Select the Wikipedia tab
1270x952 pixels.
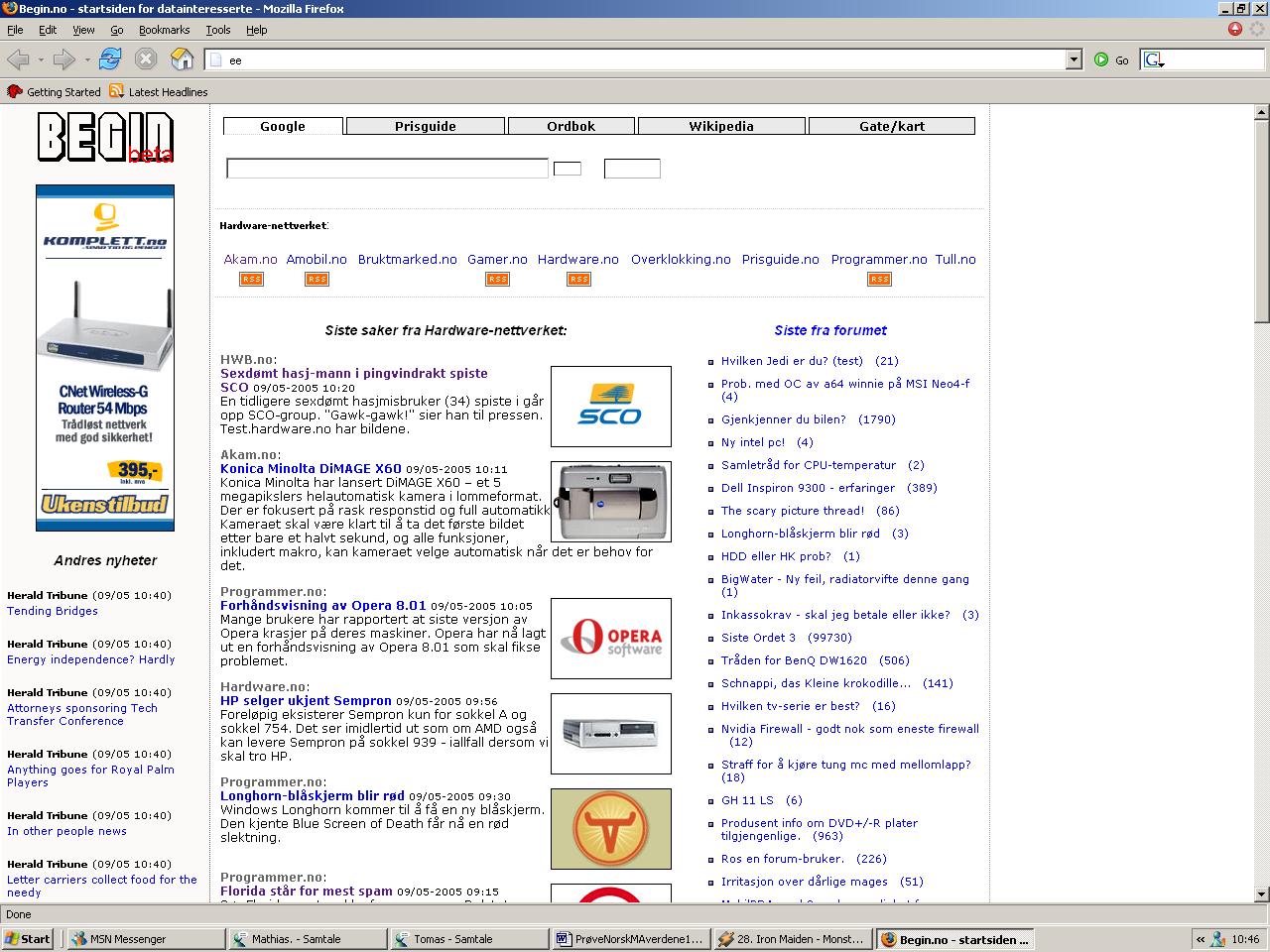(721, 126)
